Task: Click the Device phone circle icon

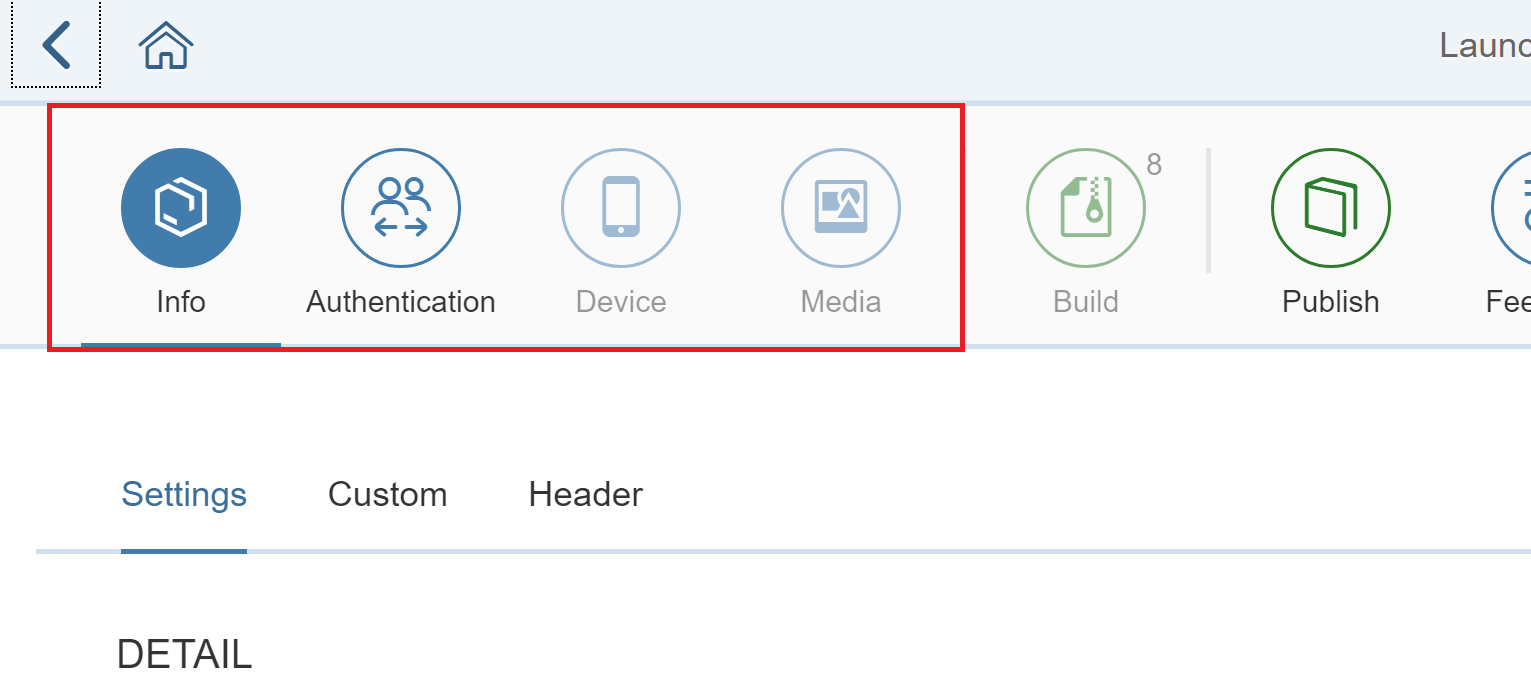Action: click(621, 208)
